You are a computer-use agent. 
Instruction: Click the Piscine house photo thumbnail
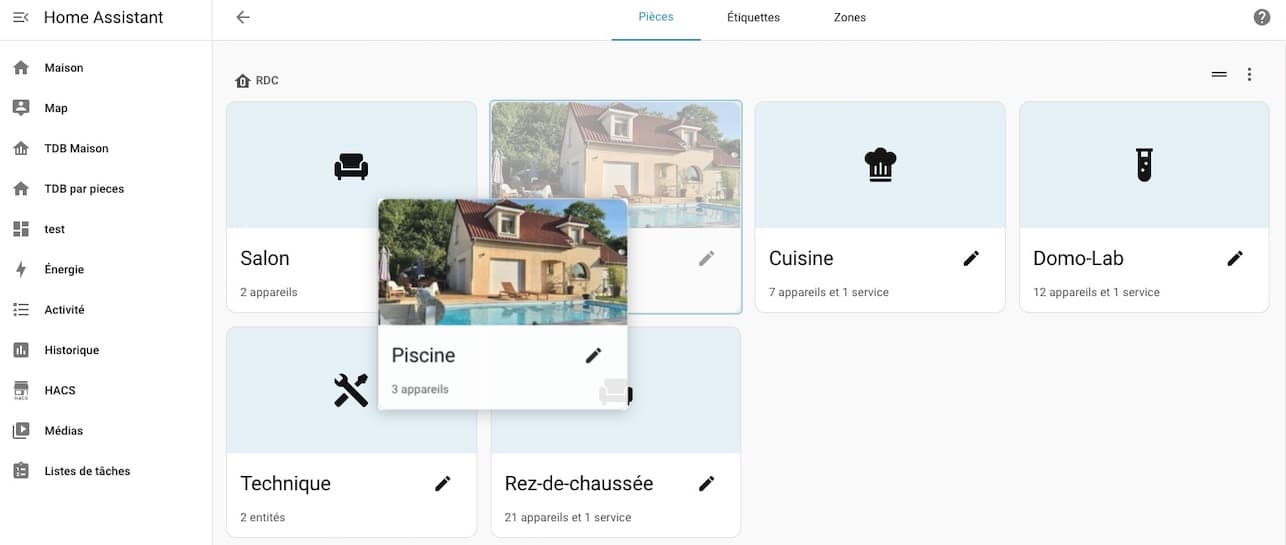point(503,261)
